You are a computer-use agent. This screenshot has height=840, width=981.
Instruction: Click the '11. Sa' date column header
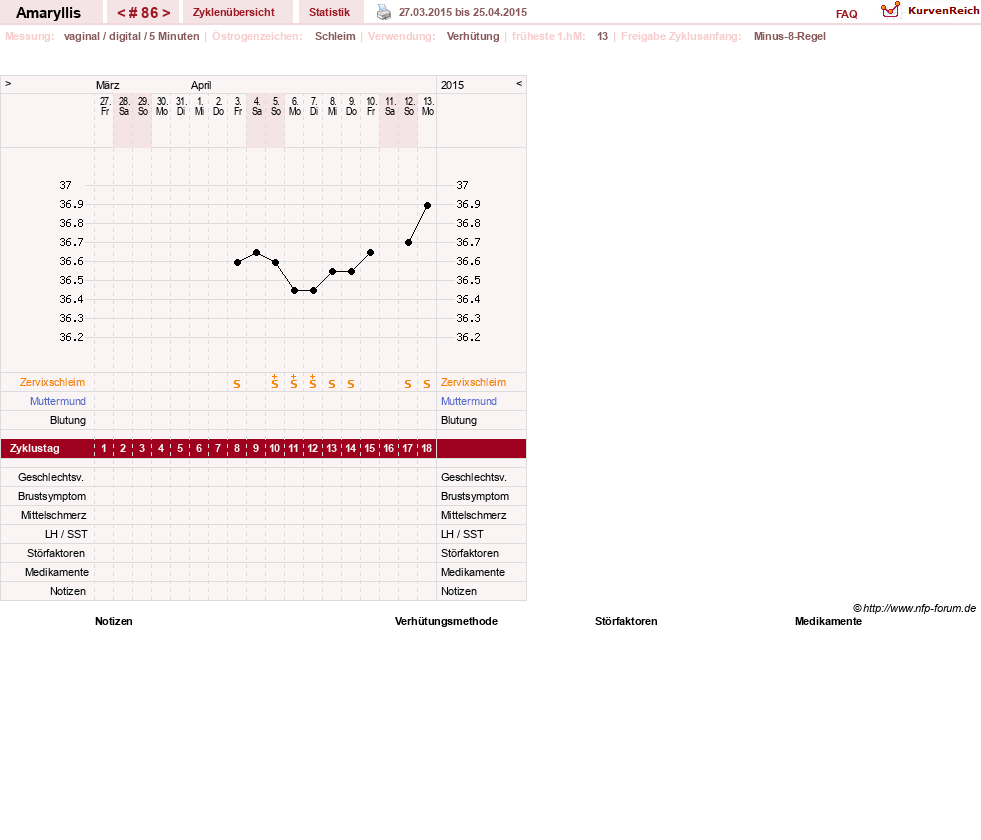[390, 106]
